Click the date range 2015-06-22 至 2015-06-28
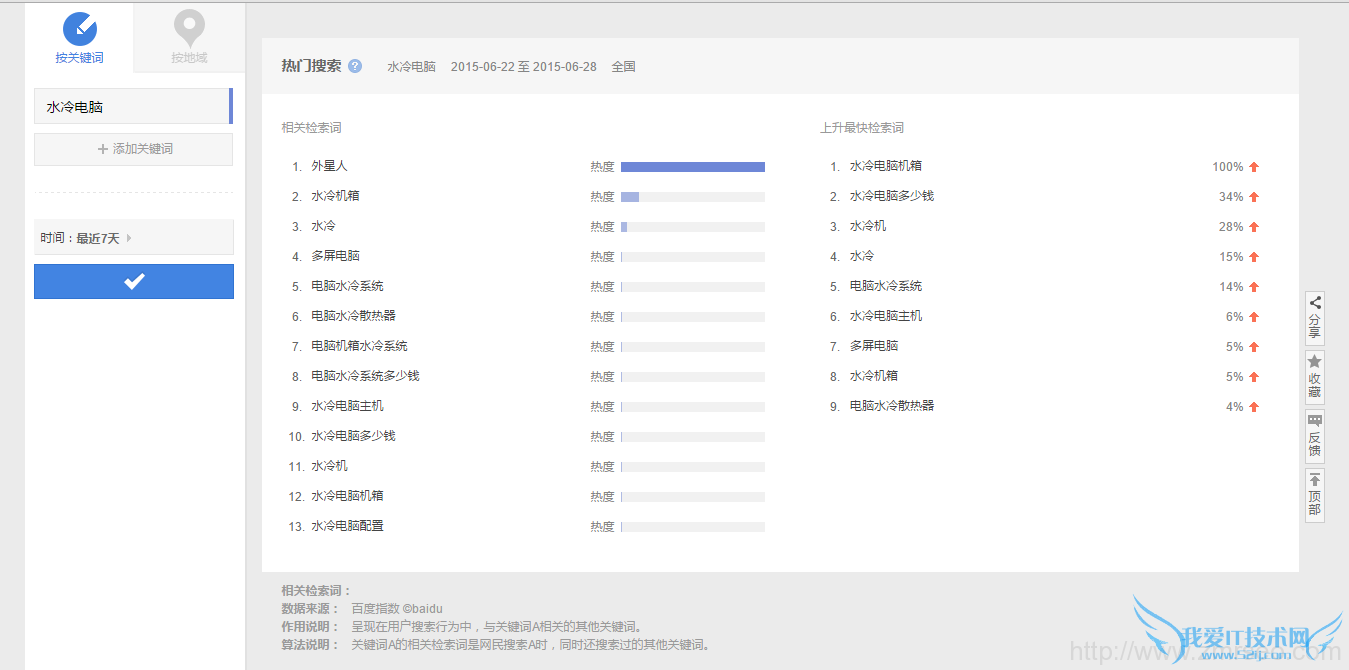Image resolution: width=1349 pixels, height=670 pixels. [524, 67]
